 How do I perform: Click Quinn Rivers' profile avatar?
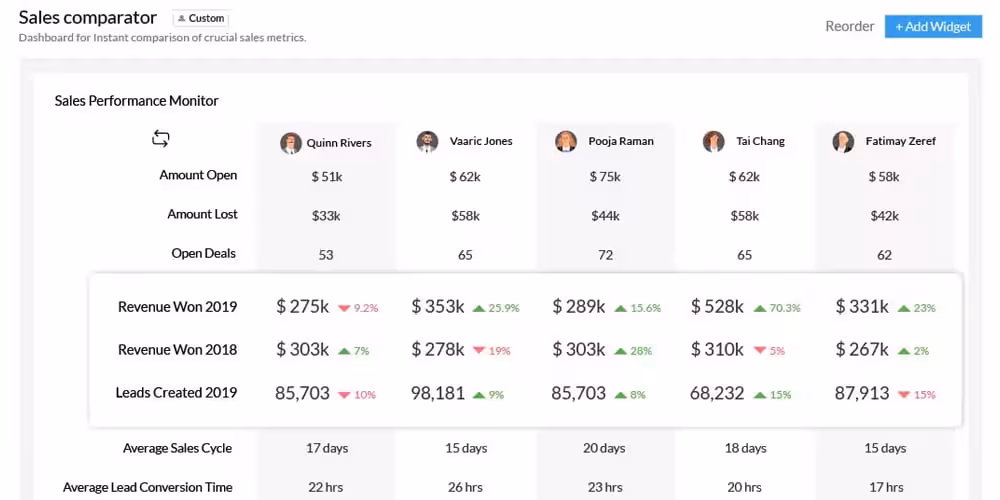point(291,142)
